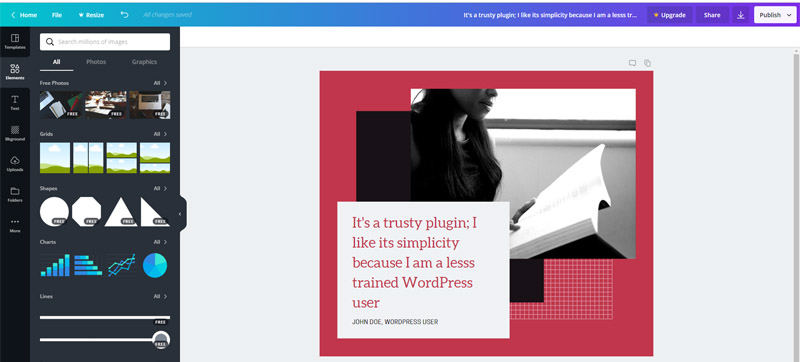This screenshot has width=800, height=362.
Task: Click the duplicate page icon above canvas
Action: 647,63
